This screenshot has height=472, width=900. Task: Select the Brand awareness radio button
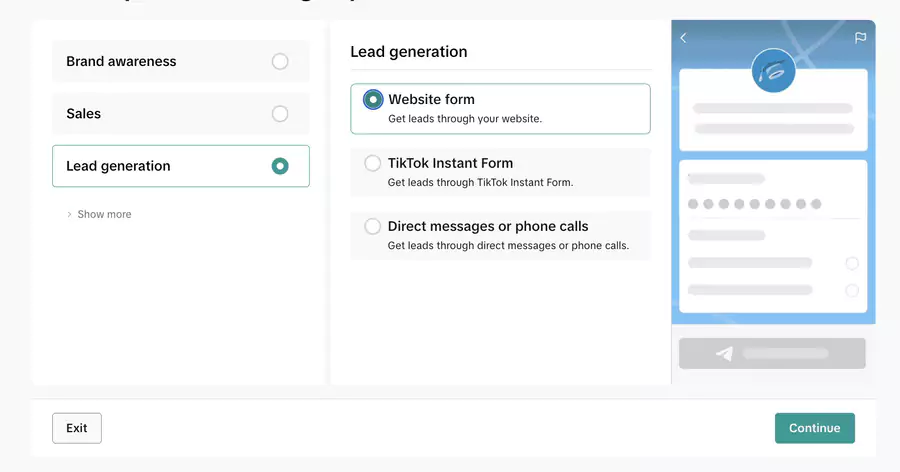pyautogui.click(x=280, y=61)
